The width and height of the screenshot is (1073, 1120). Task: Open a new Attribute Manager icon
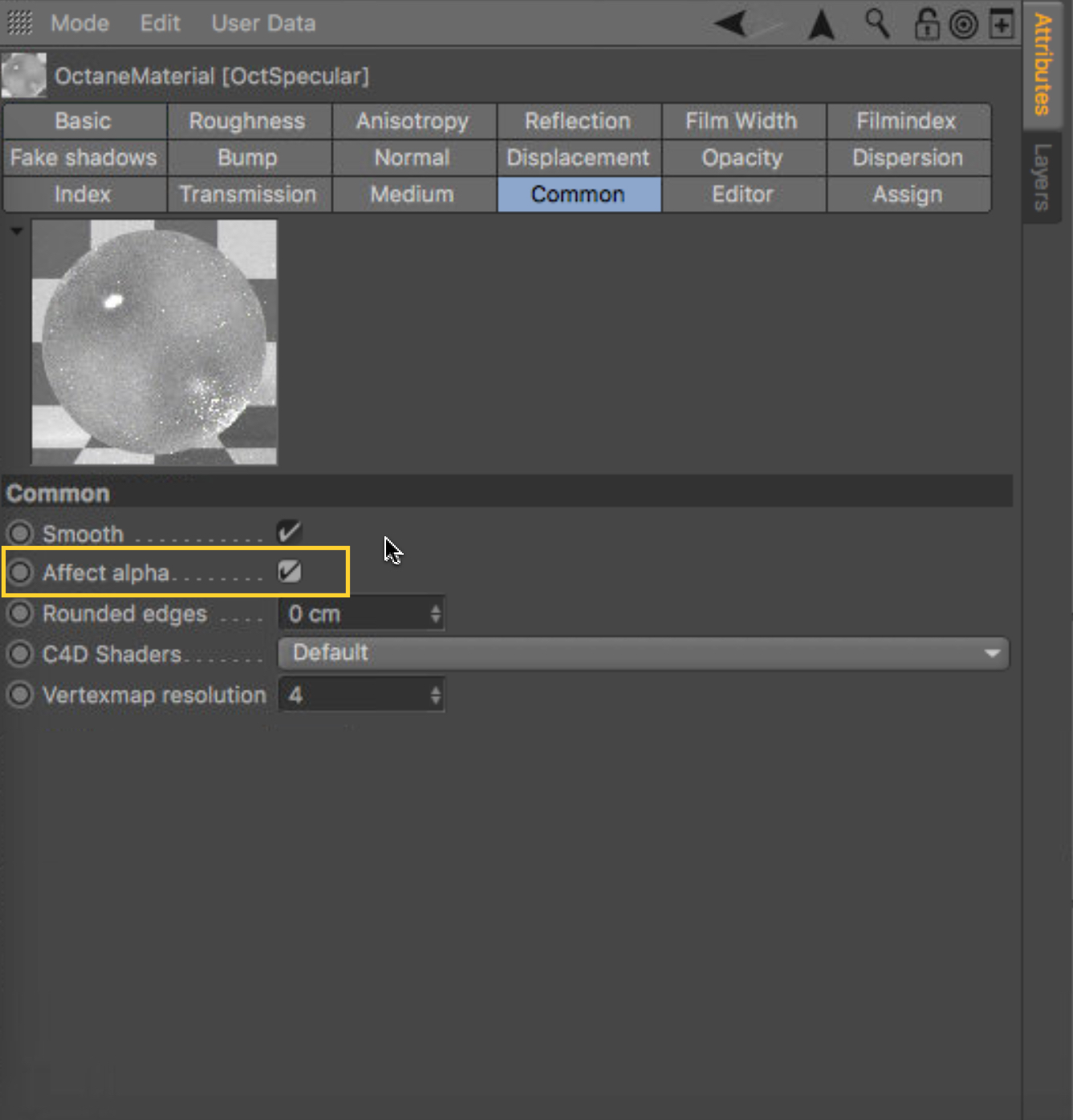coord(1002,24)
